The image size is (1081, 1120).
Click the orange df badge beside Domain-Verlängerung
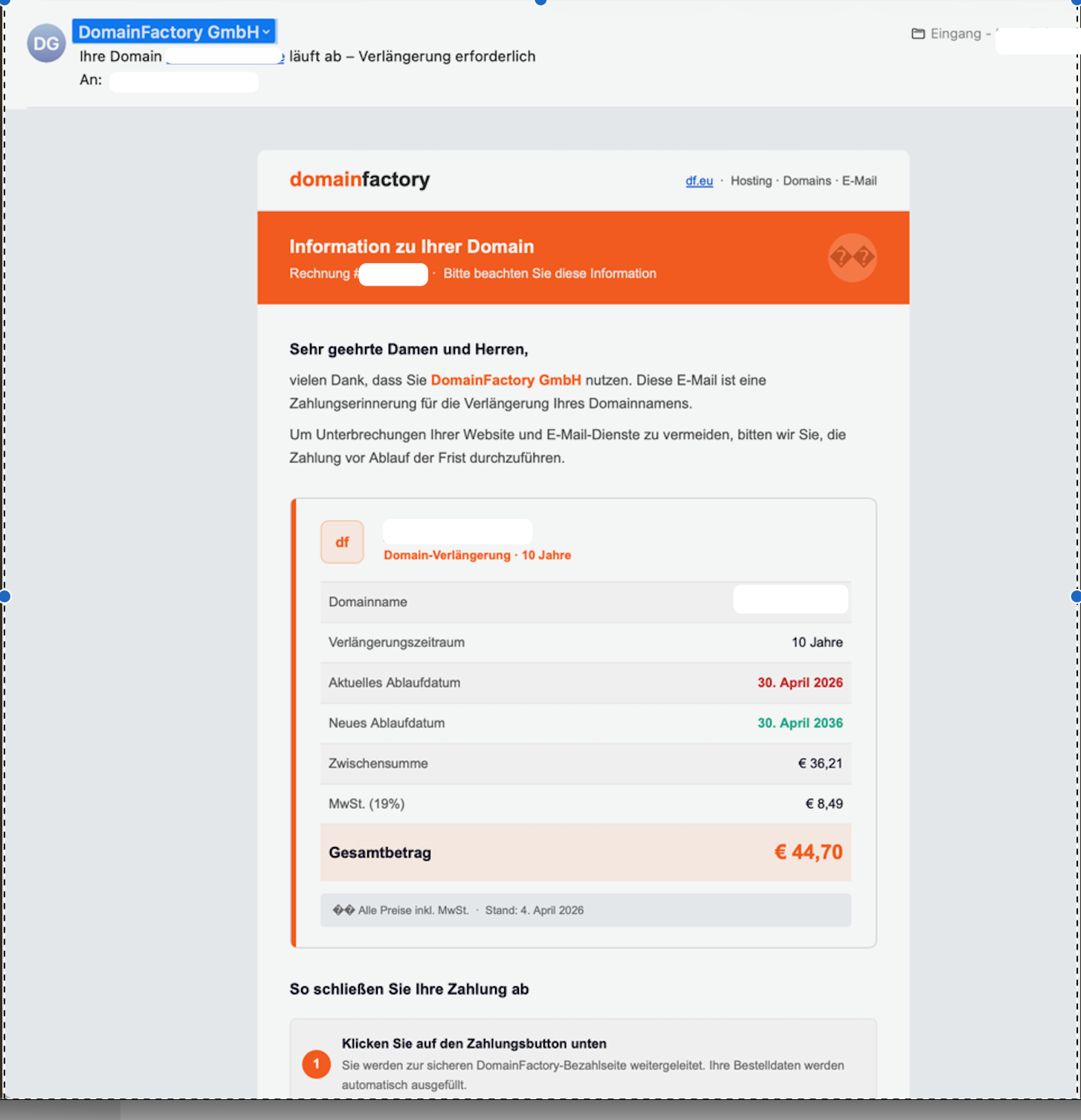[x=341, y=541]
